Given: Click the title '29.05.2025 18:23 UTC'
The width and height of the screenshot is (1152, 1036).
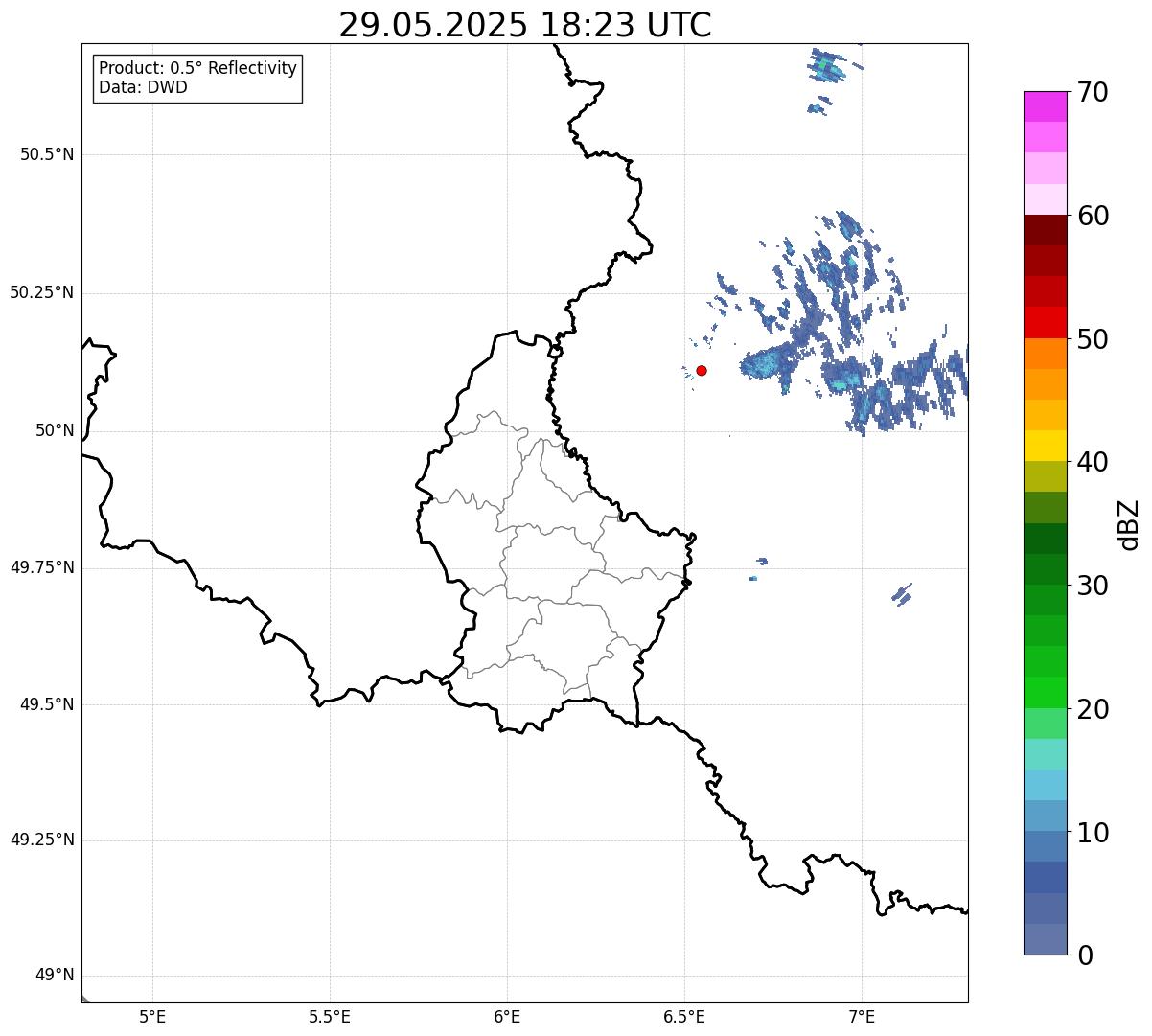Looking at the screenshot, I should coord(525,25).
